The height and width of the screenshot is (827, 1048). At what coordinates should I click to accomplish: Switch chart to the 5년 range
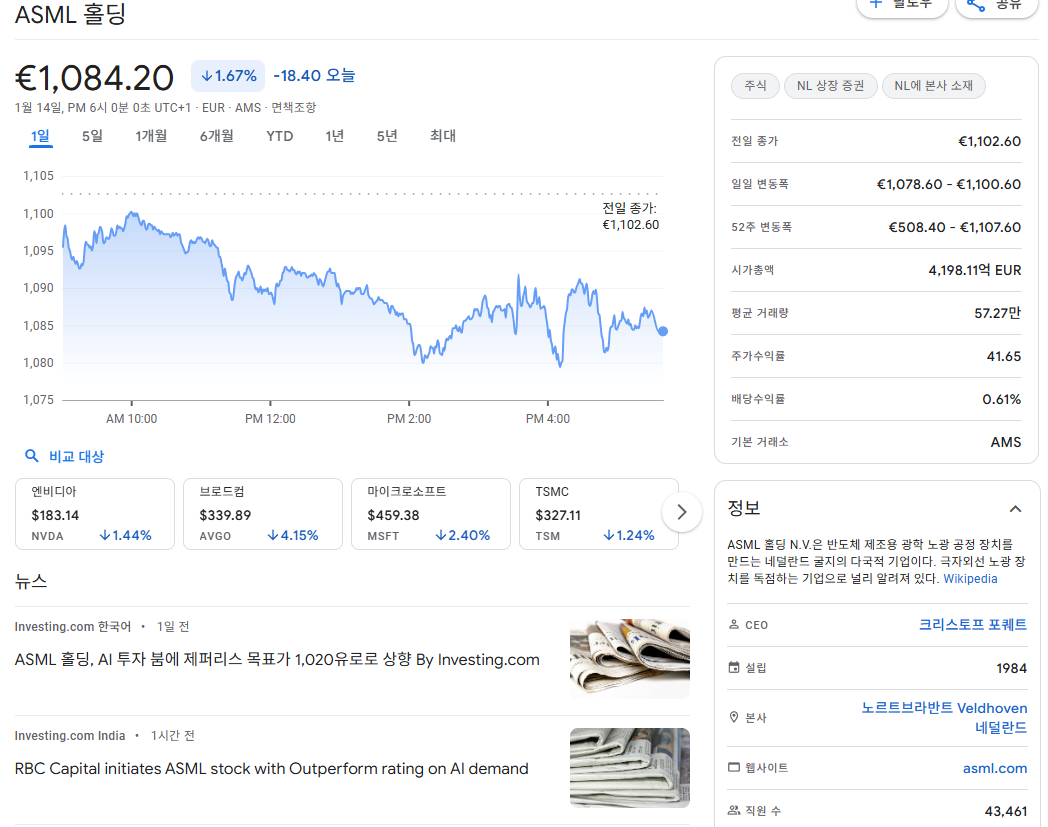pyautogui.click(x=387, y=136)
